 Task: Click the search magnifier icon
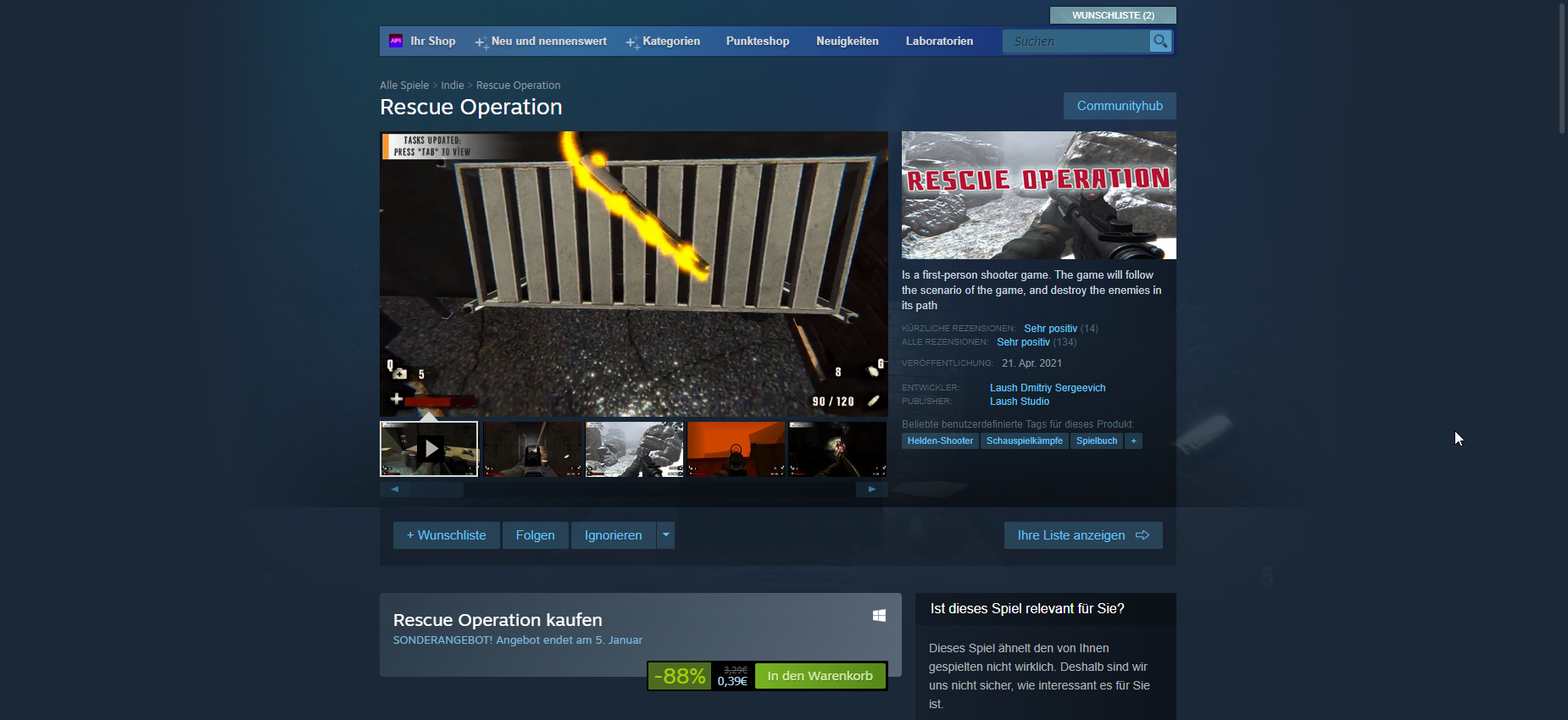coord(1160,42)
